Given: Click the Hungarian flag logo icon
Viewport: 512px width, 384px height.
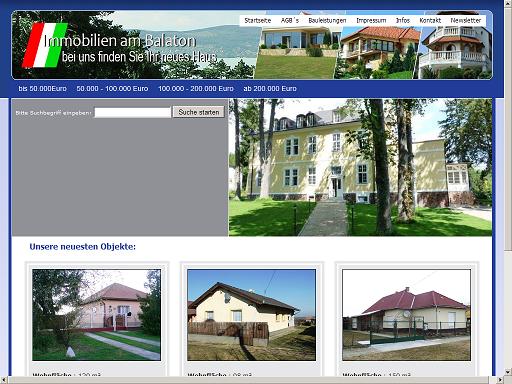Looking at the screenshot, I should point(45,45).
